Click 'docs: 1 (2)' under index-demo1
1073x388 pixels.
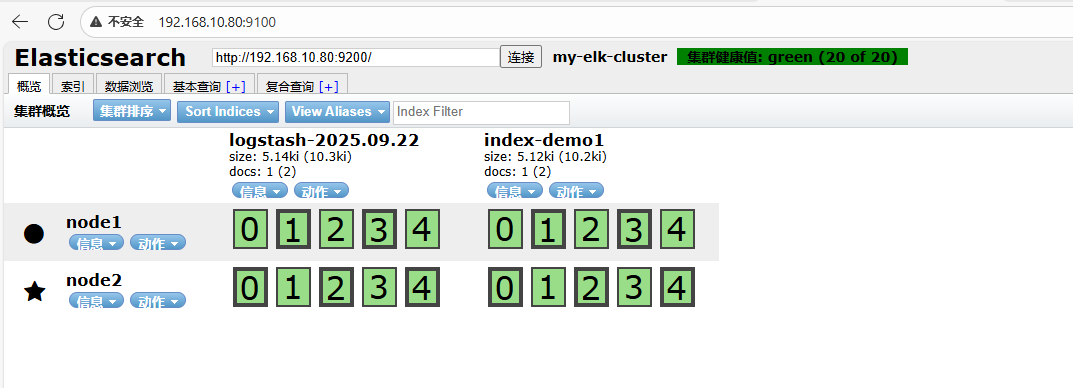518,172
